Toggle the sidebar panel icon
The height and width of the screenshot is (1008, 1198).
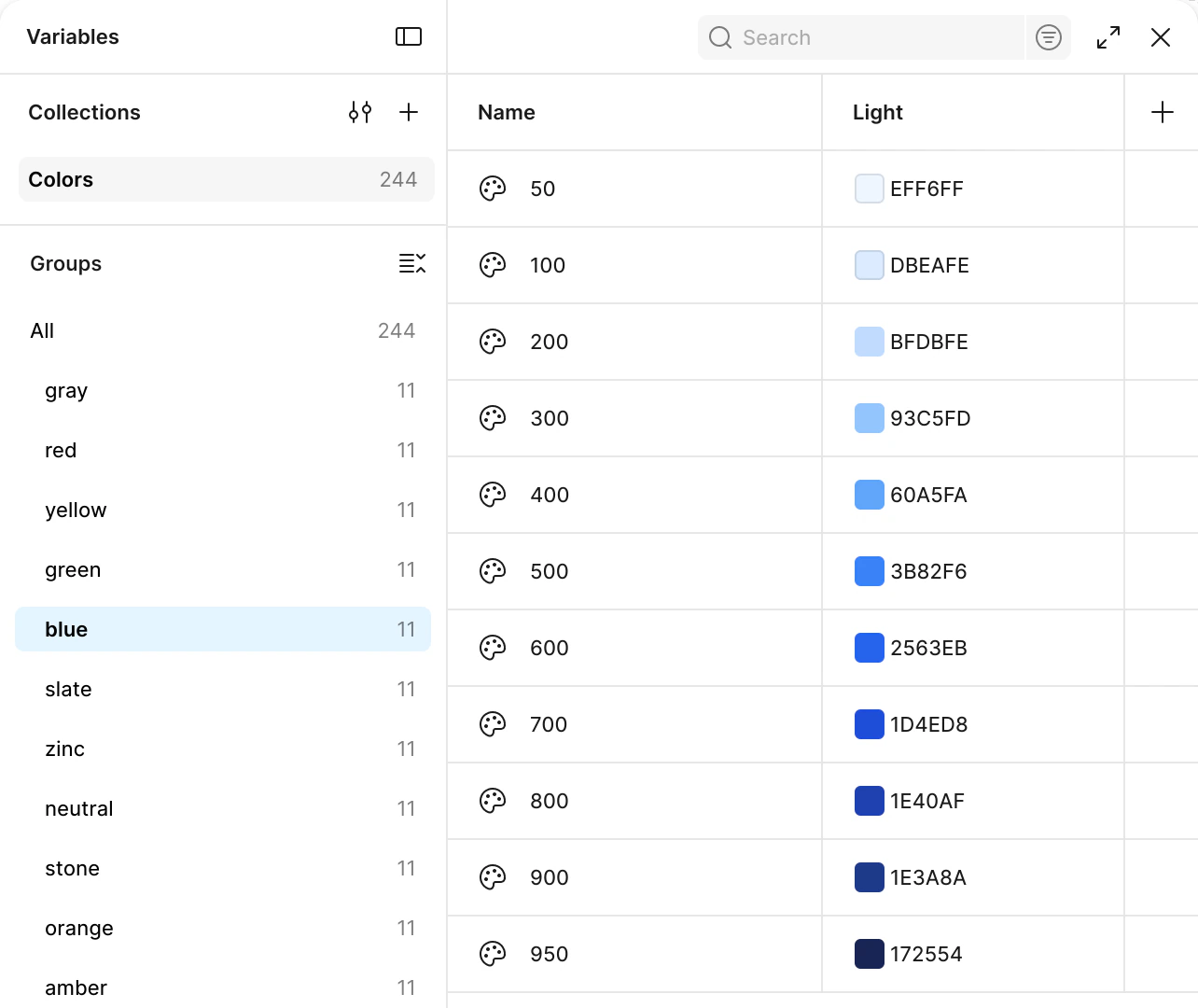[409, 36]
